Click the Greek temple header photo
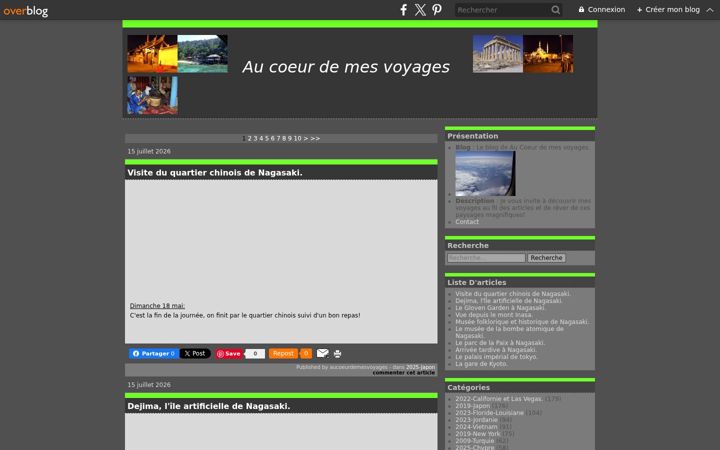This screenshot has height=450, width=720. pyautogui.click(x=498, y=54)
